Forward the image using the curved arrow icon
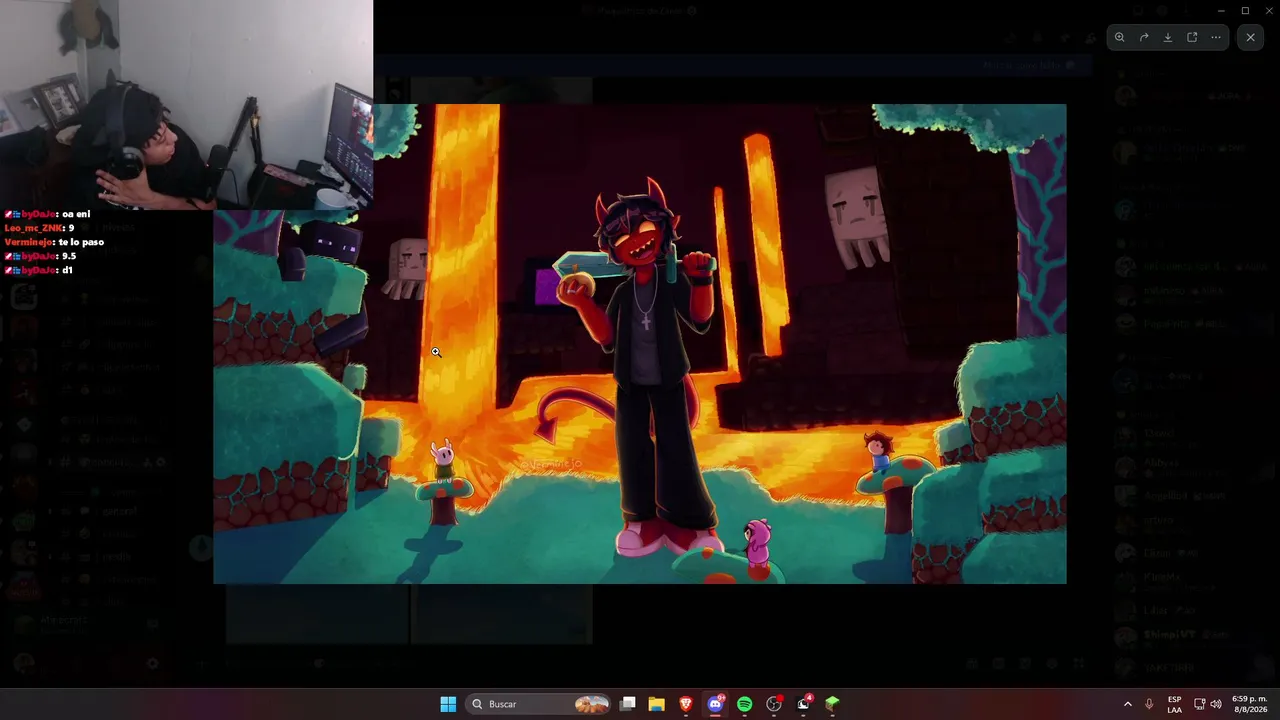Viewport: 1280px width, 720px height. pyautogui.click(x=1144, y=37)
